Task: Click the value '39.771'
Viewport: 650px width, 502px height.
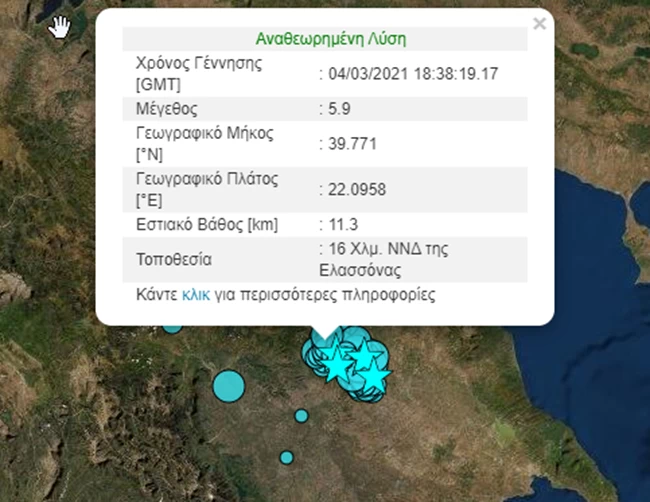Action: coord(352,144)
